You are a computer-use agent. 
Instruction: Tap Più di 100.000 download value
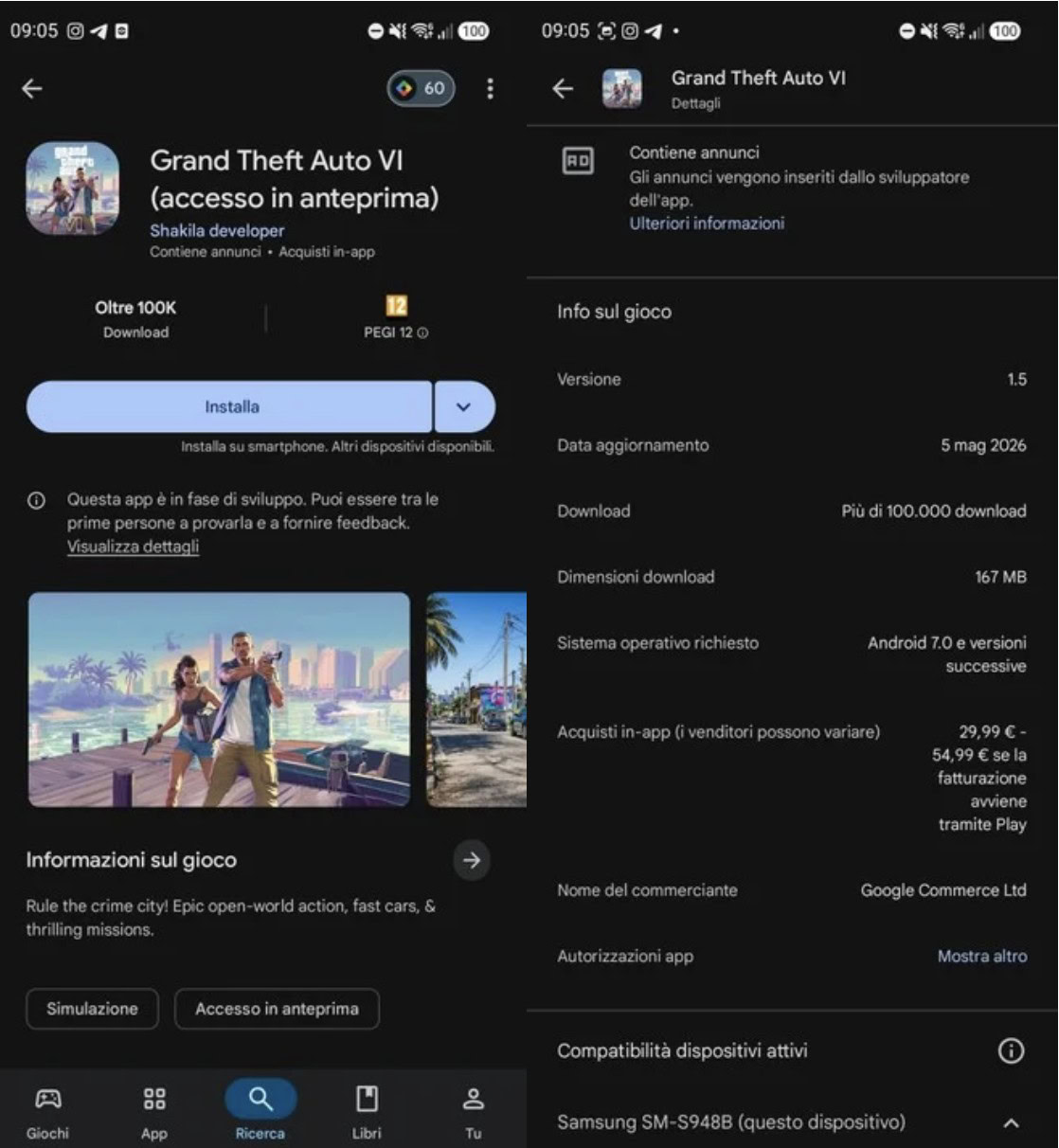(934, 511)
